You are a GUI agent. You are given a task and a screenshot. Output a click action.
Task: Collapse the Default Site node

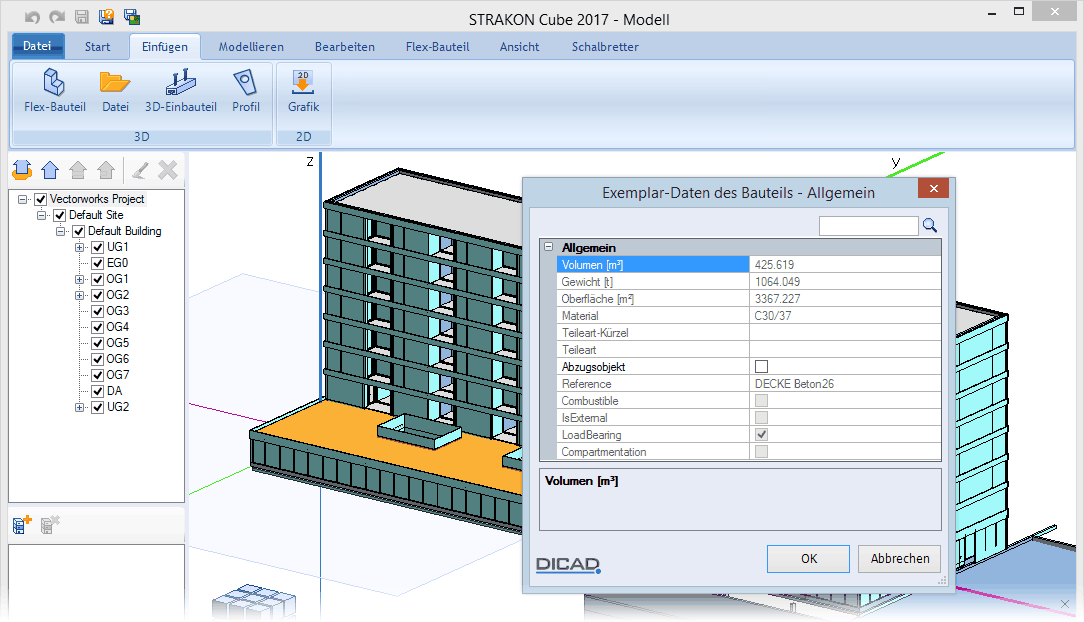41,215
